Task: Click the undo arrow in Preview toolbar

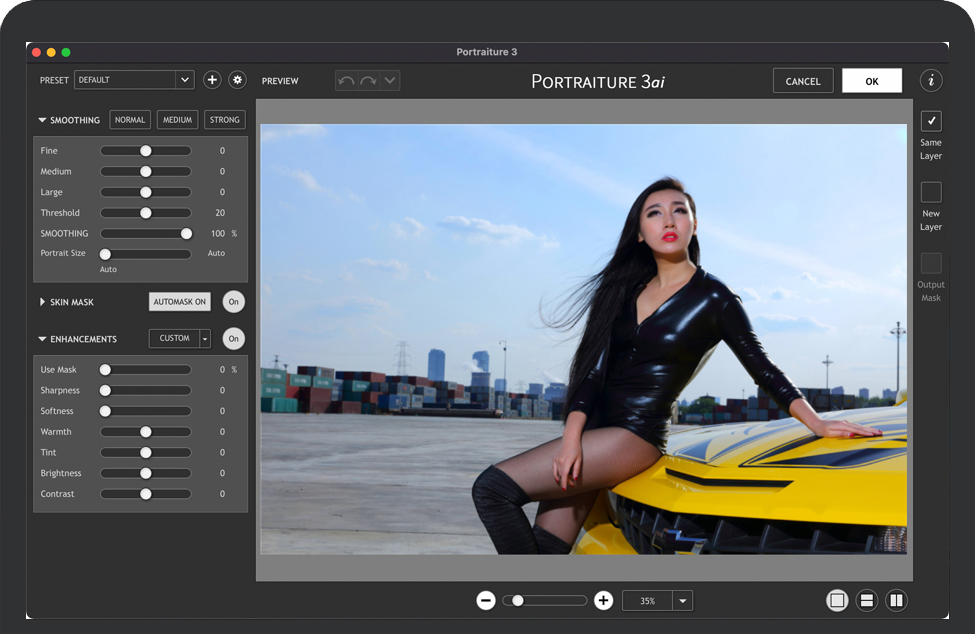Action: [x=347, y=81]
